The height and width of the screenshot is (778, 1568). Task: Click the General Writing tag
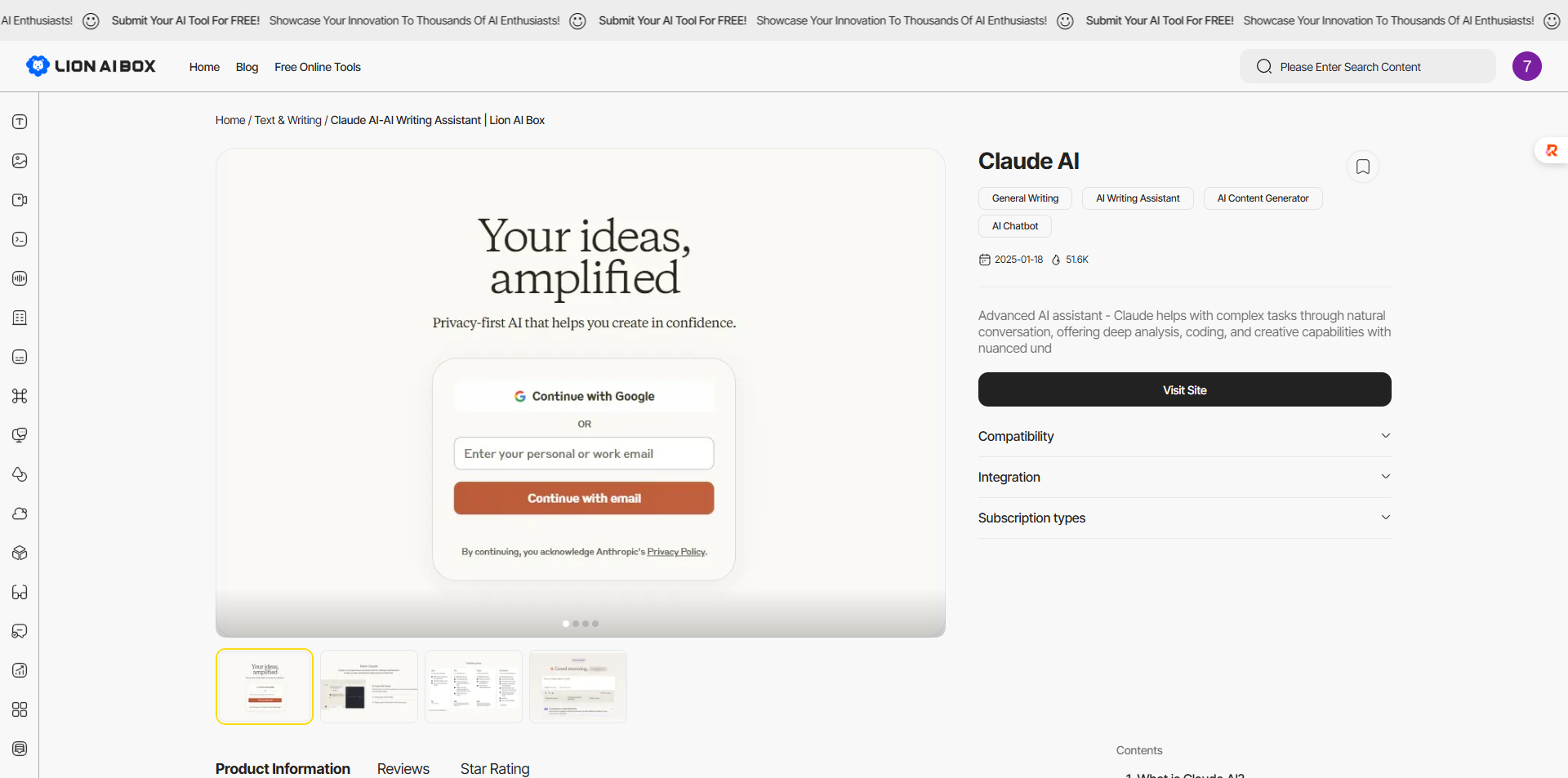(1025, 198)
